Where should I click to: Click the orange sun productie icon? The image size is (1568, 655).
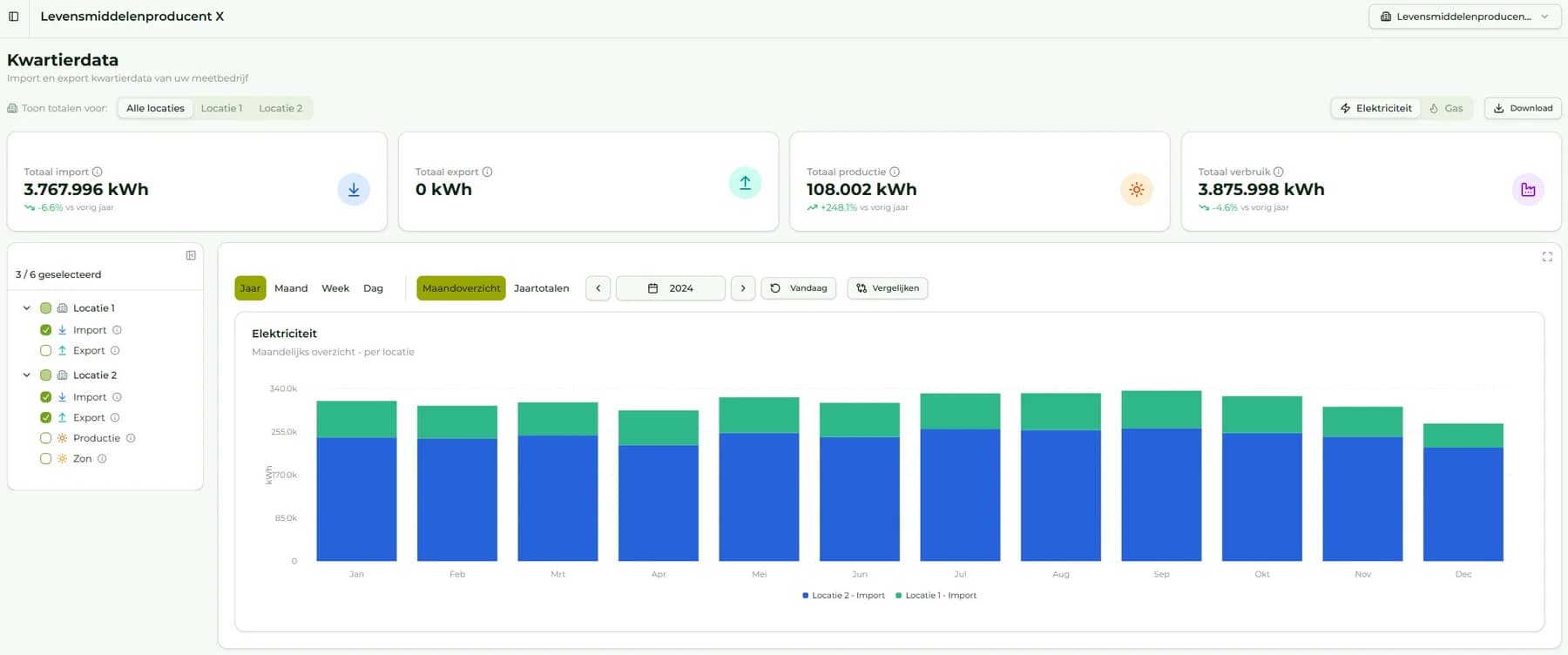point(1136,189)
